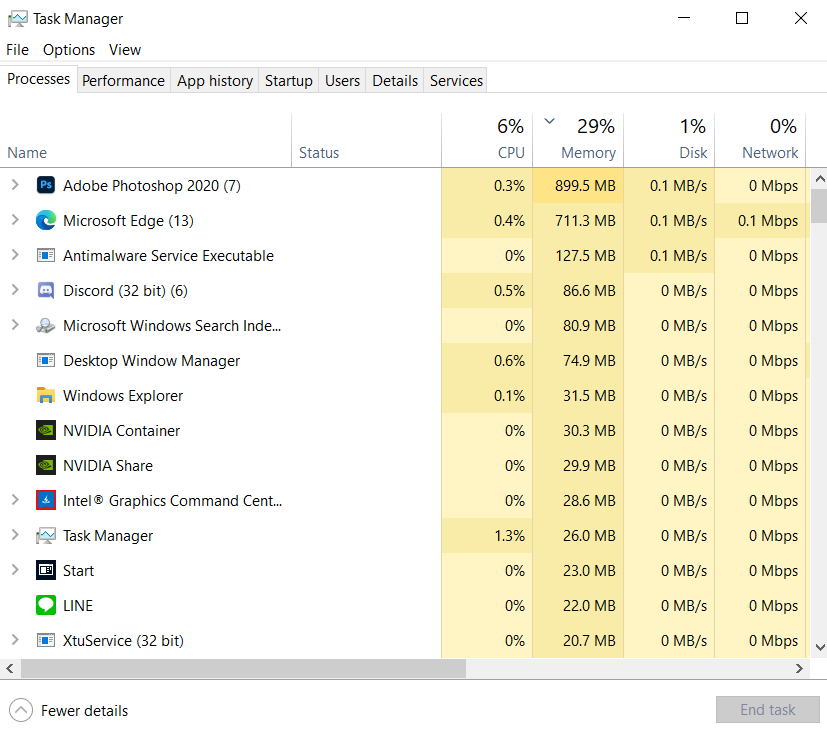Click the horizontal scrollbar thumb
Image resolution: width=827 pixels, height=738 pixels.
tap(243, 668)
